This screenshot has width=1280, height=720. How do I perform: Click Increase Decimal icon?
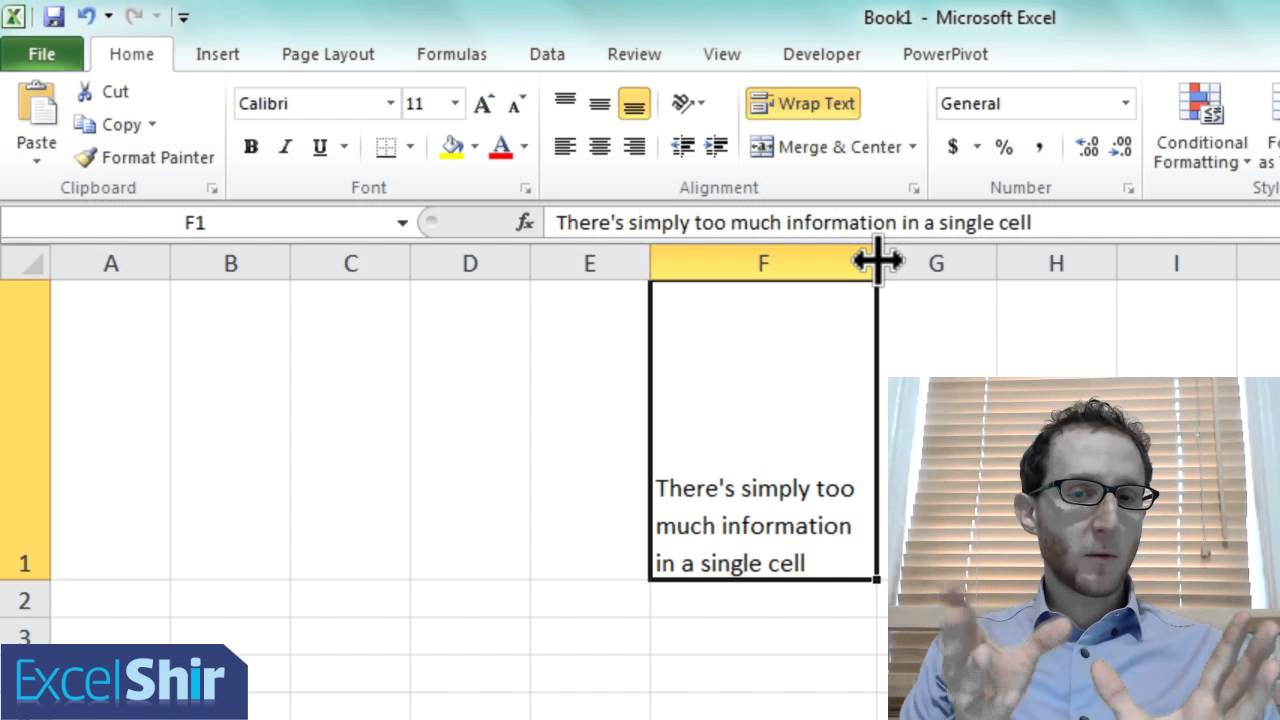[x=1087, y=147]
